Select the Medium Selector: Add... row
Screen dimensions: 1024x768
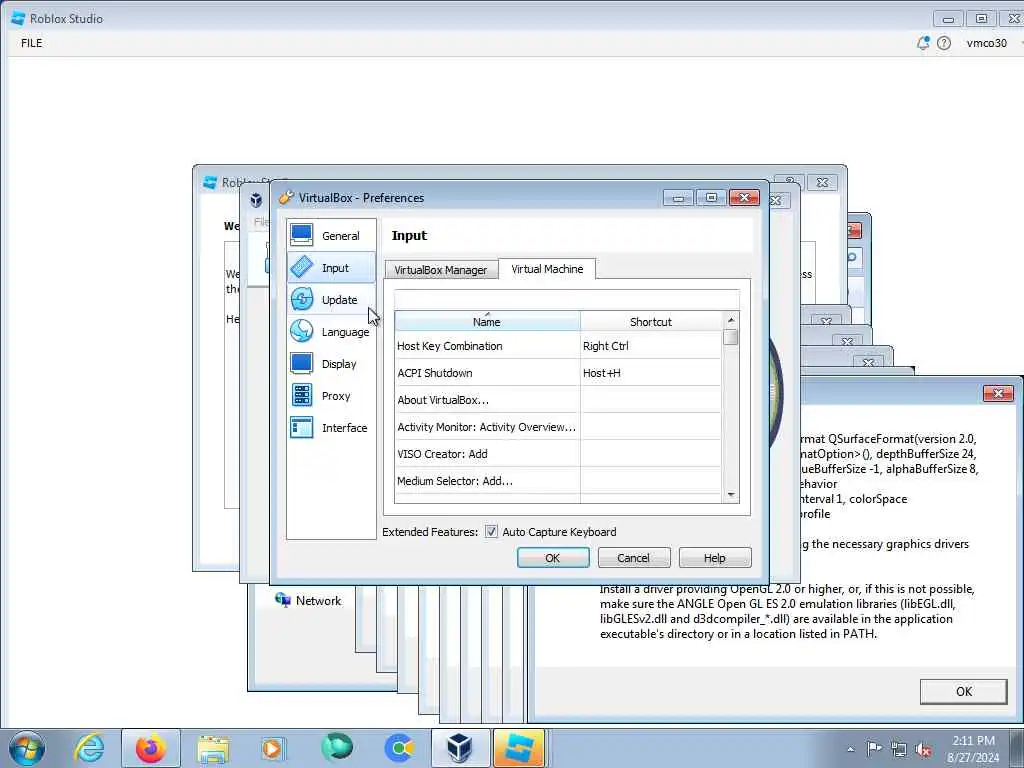558,481
